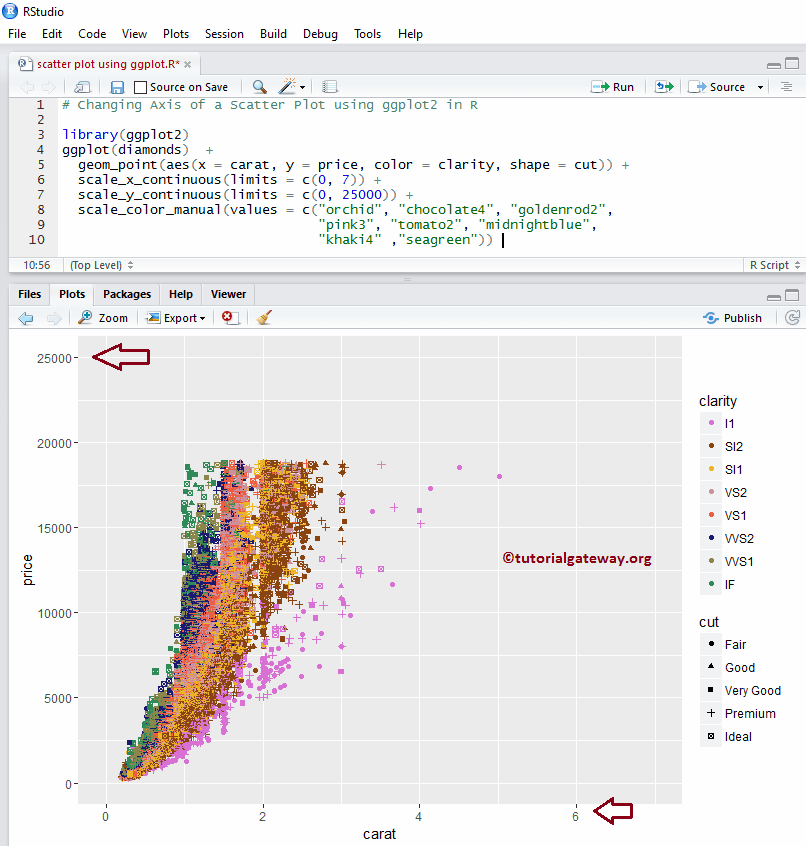Click the back navigation arrow in editor toolbar
Screen dimensions: 806x846
pos(27,87)
